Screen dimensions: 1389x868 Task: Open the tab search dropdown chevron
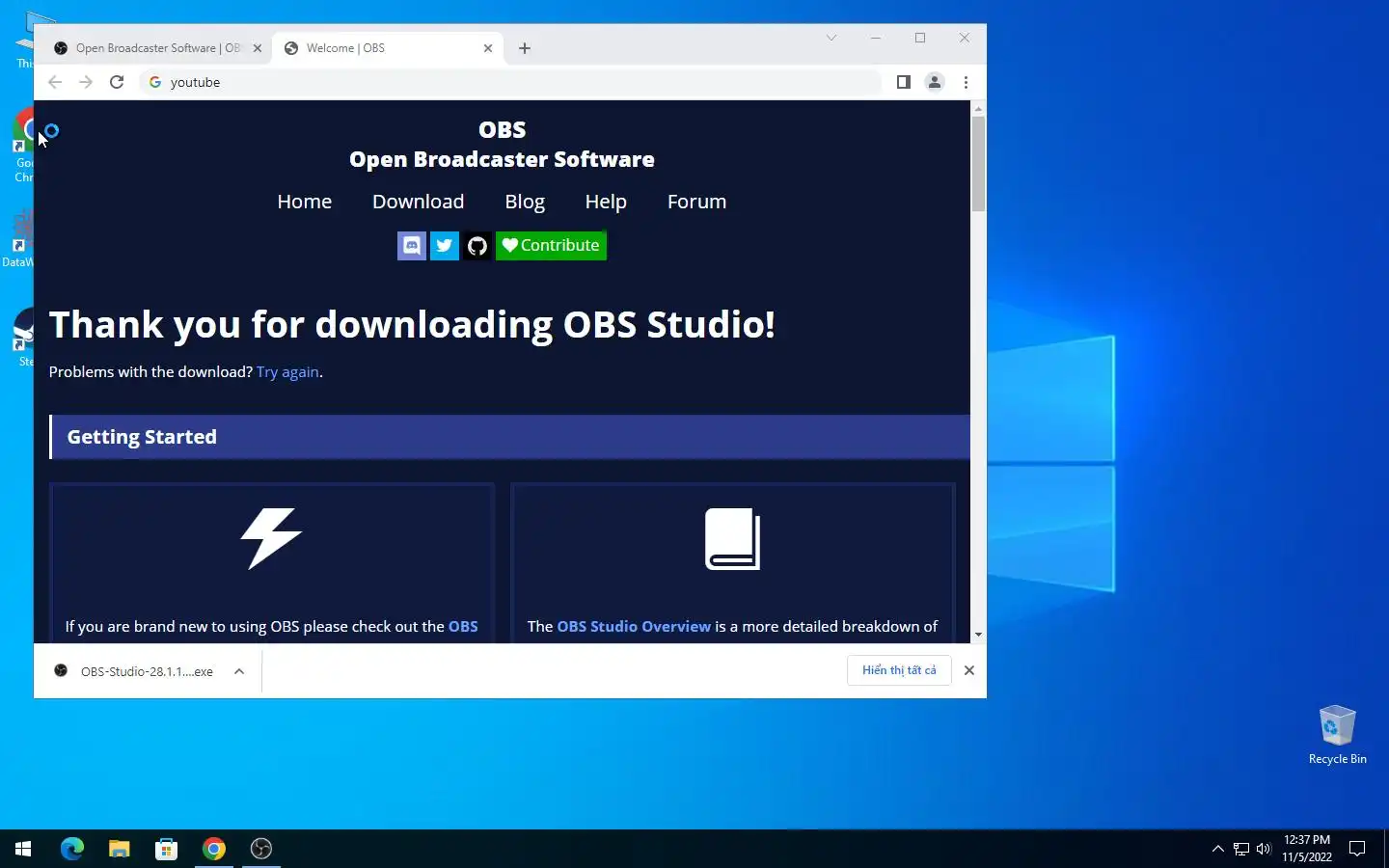click(x=831, y=38)
